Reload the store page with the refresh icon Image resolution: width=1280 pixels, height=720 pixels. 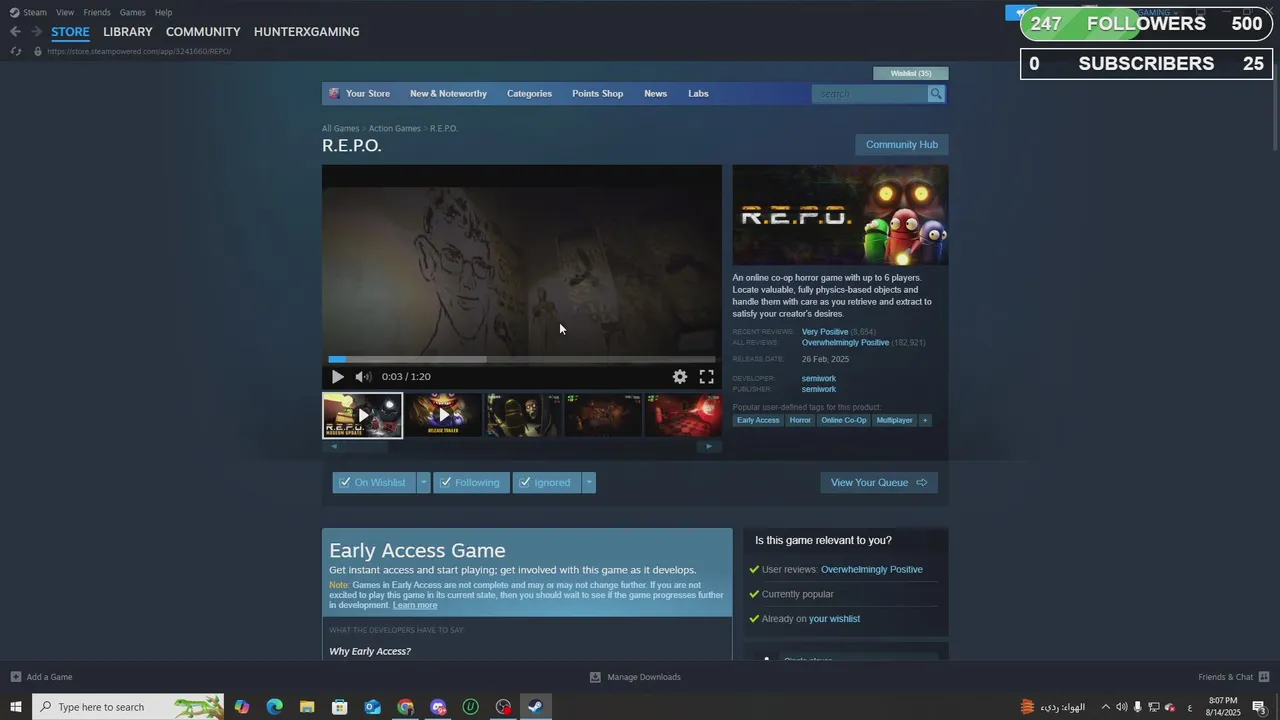tap(15, 51)
